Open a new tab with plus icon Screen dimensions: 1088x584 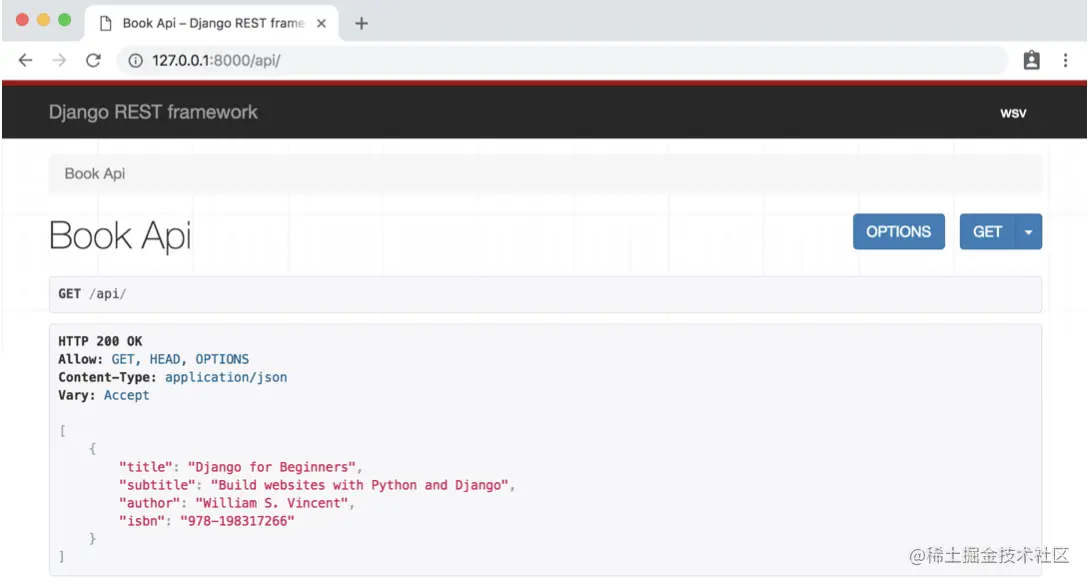361,24
